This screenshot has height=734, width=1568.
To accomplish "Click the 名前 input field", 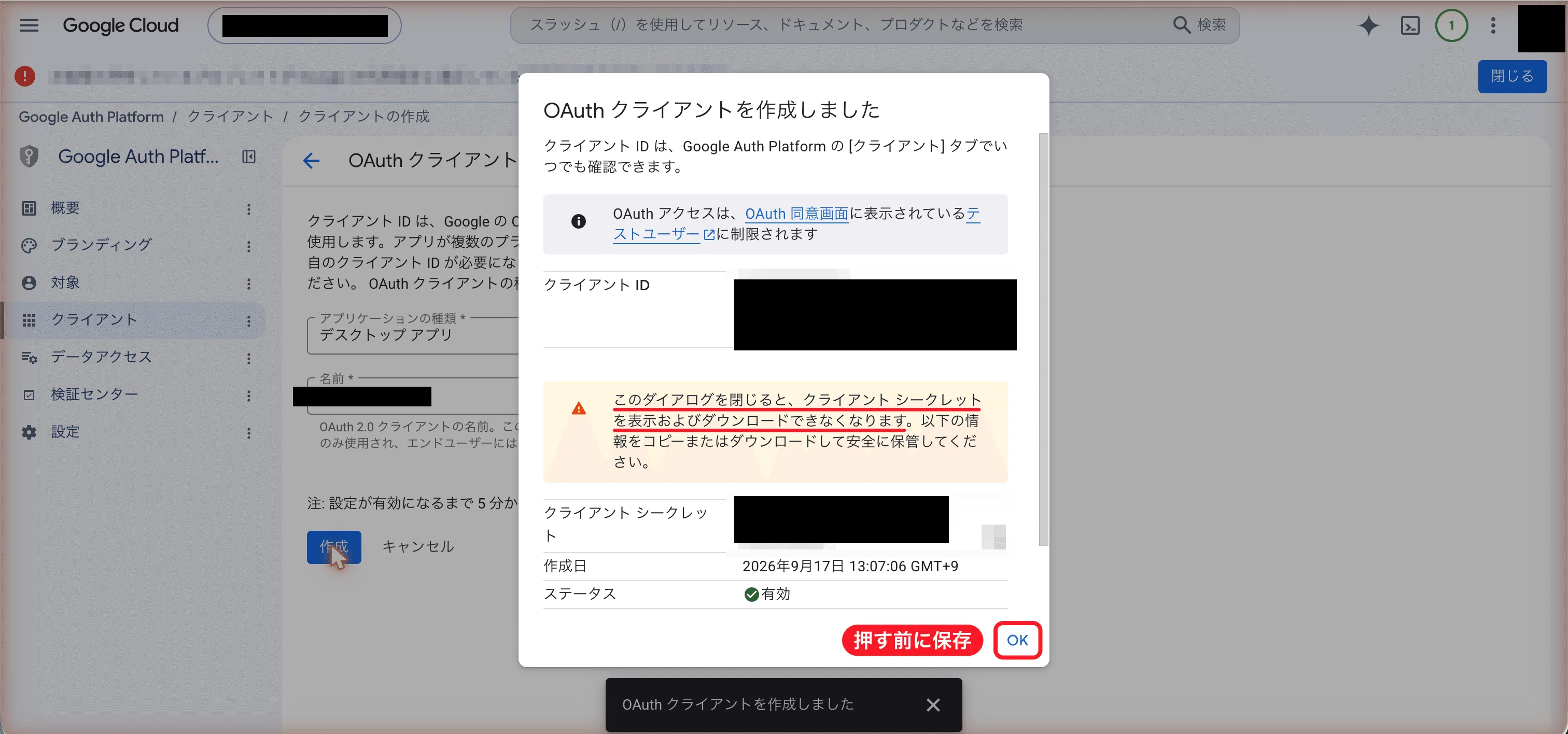I will pyautogui.click(x=413, y=396).
